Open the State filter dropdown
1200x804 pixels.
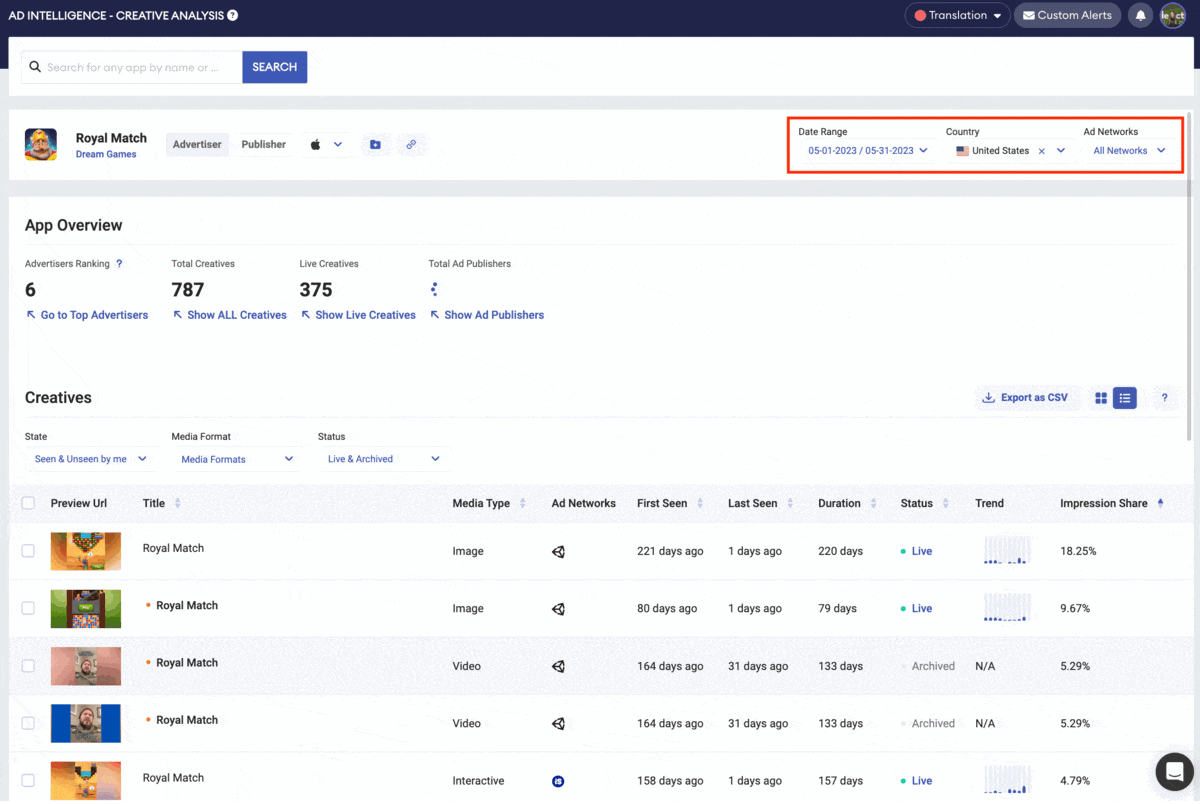click(90, 460)
